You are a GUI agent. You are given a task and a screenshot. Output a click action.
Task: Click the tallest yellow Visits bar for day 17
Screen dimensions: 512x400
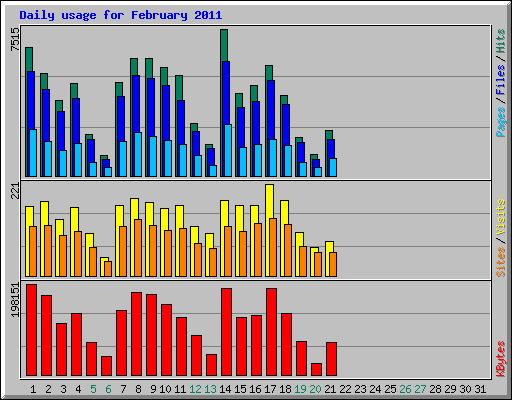[270, 201]
